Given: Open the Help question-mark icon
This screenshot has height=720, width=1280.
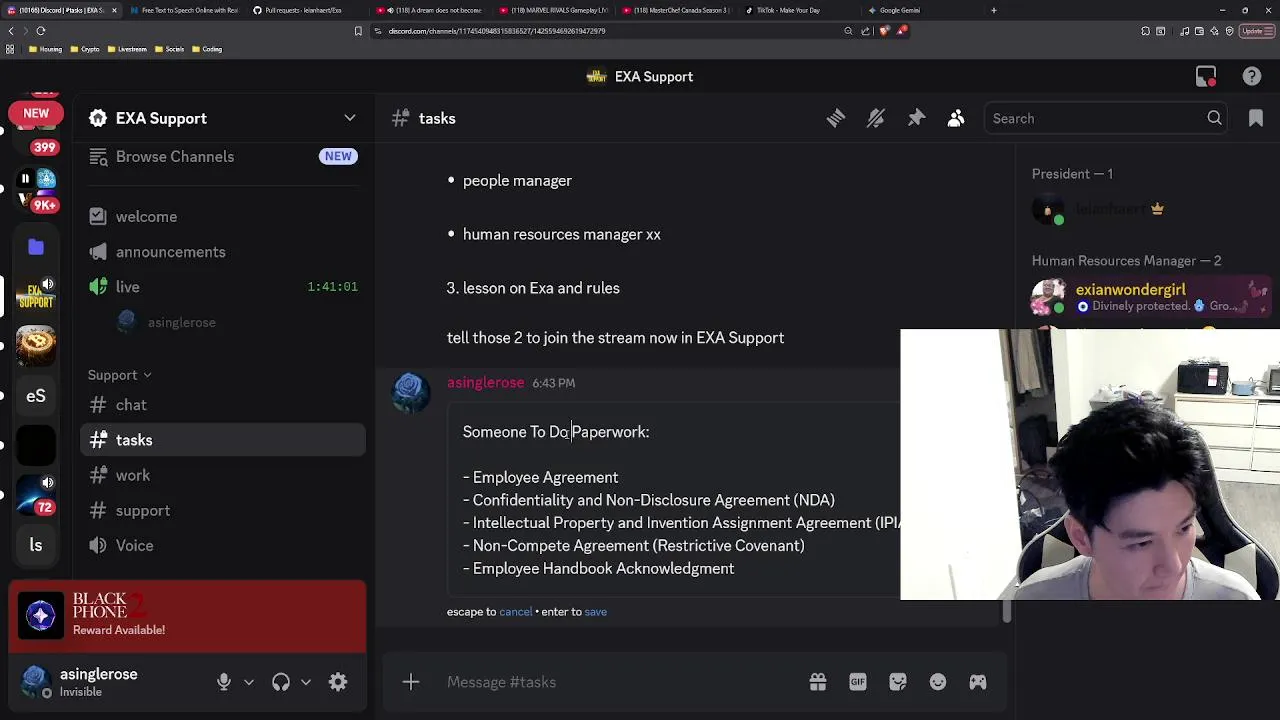Looking at the screenshot, I should coord(1252,77).
